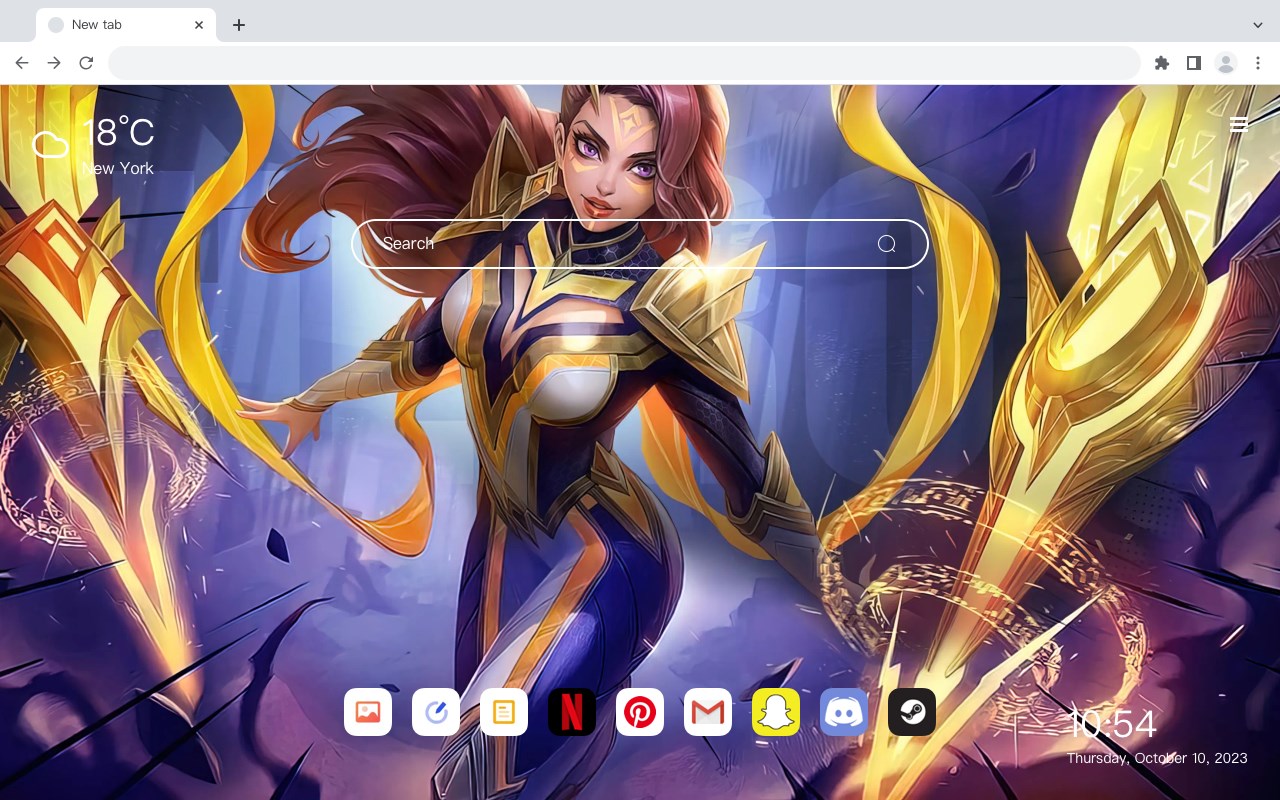Open the Chrome profile avatar

click(1226, 63)
